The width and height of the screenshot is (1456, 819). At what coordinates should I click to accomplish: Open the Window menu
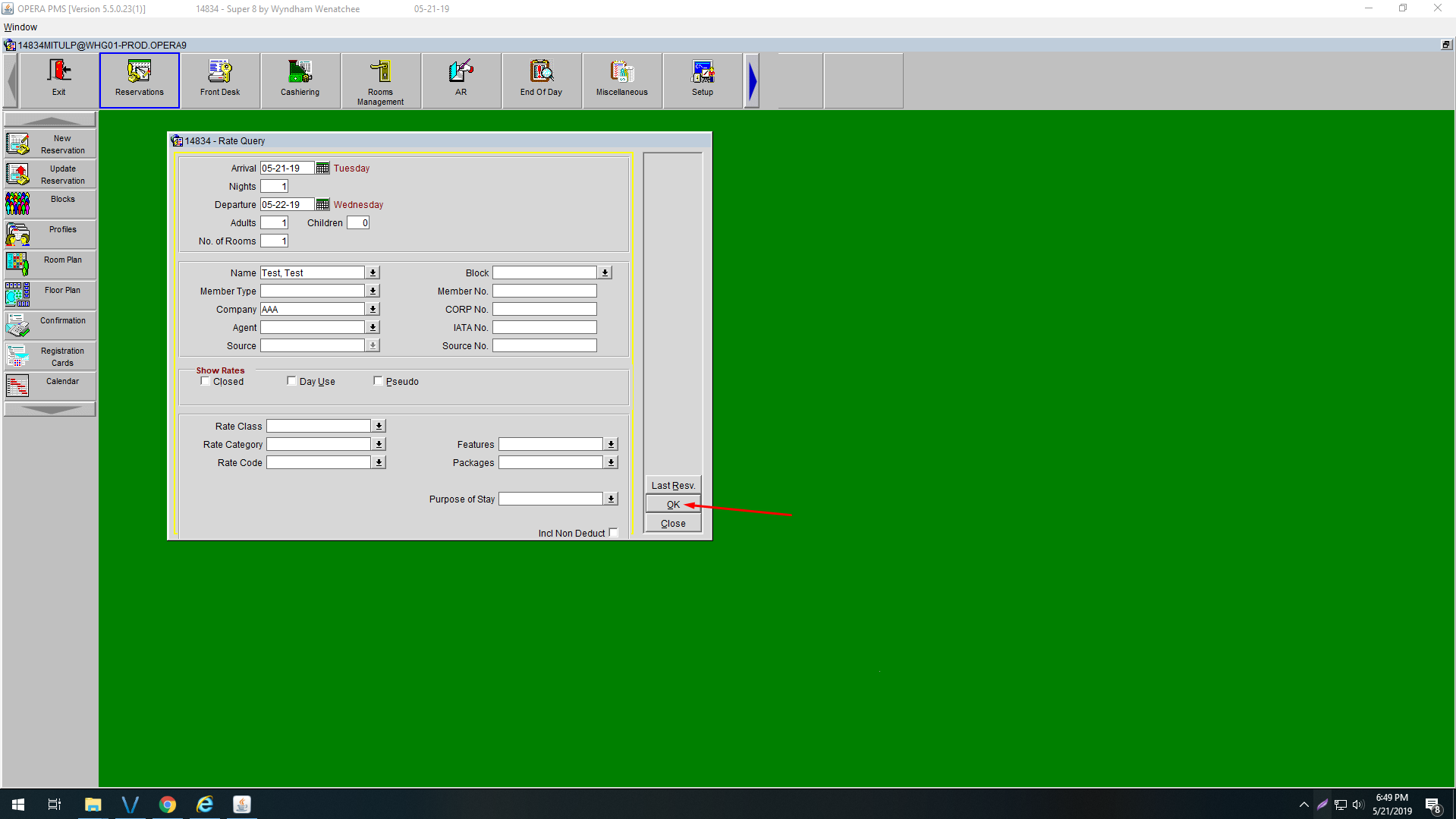pyautogui.click(x=20, y=27)
